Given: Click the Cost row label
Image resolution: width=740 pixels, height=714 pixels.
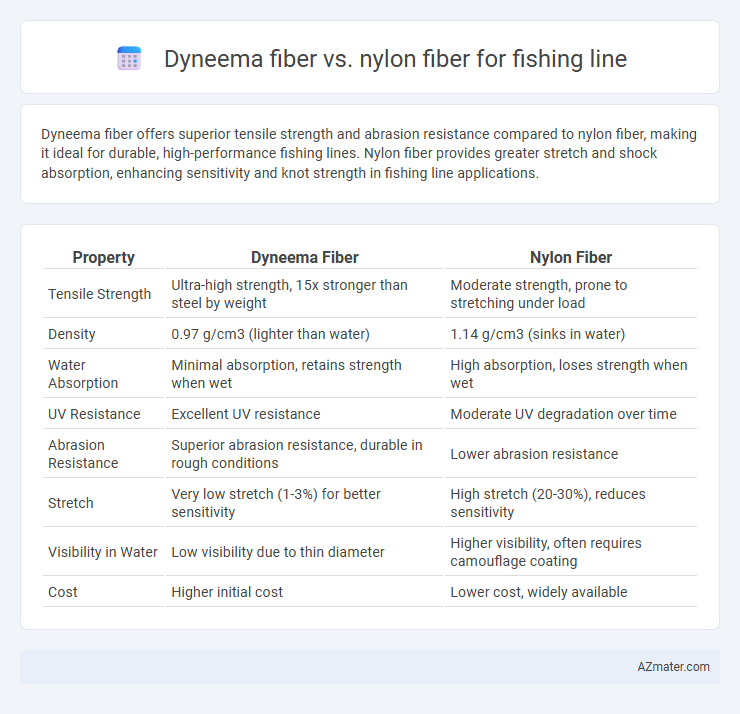Looking at the screenshot, I should pyautogui.click(x=63, y=592).
